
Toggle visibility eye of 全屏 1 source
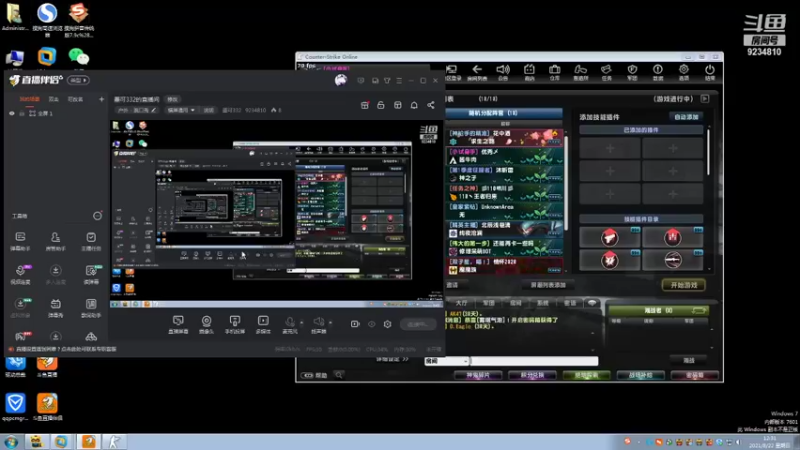click(12, 113)
